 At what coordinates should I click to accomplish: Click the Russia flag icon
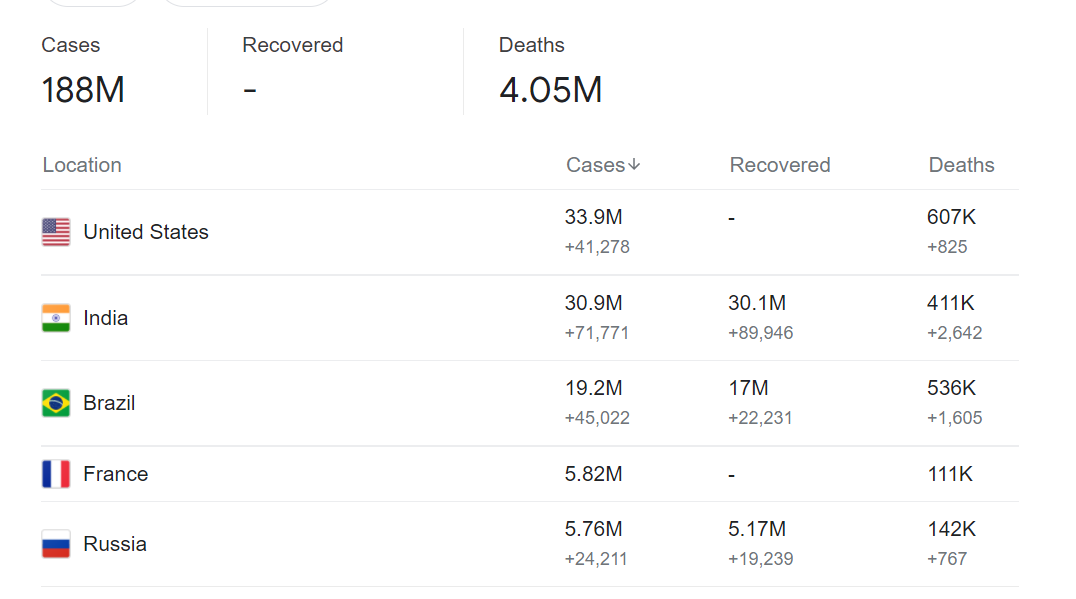(56, 544)
